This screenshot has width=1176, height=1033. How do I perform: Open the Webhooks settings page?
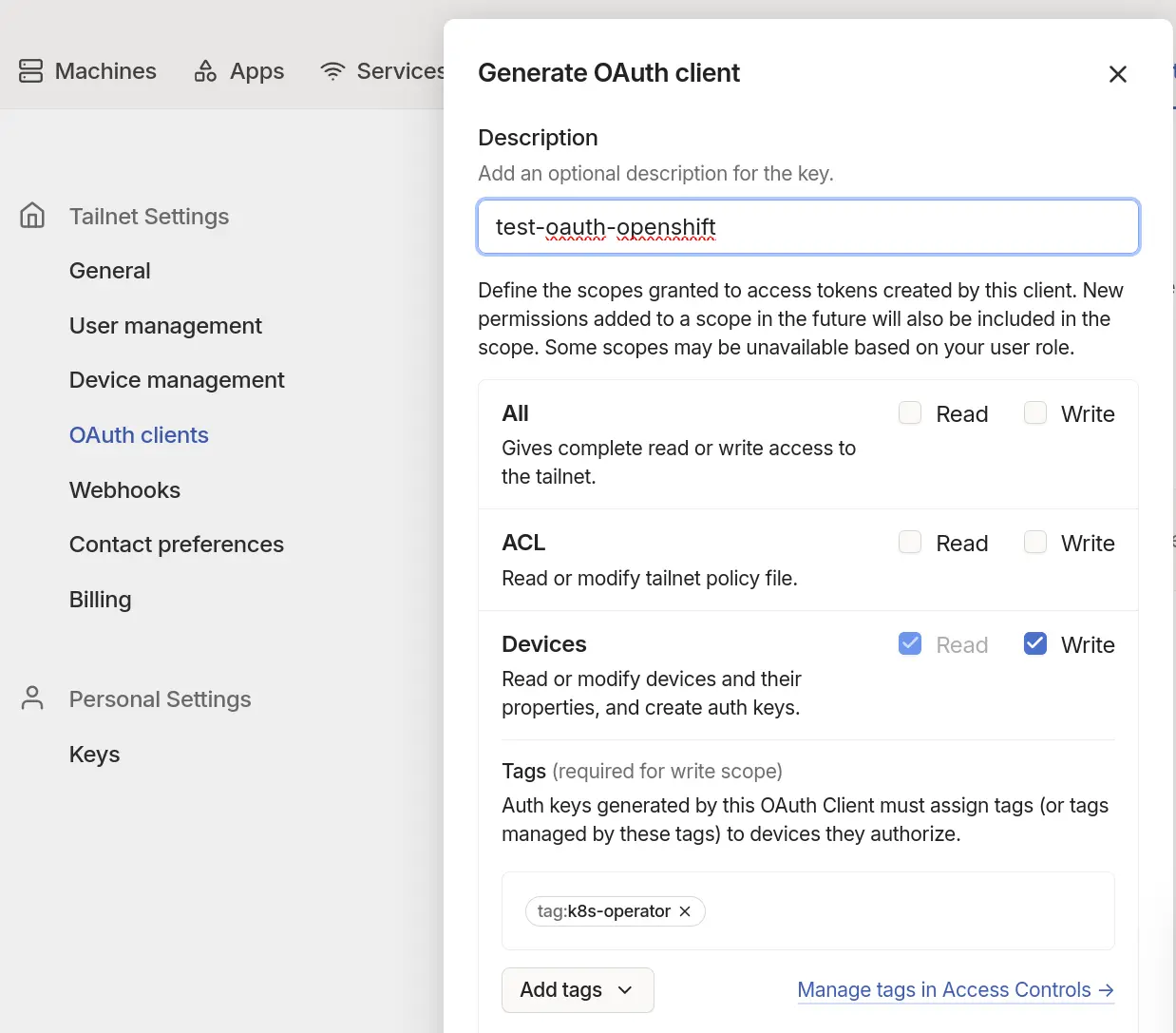tap(124, 490)
